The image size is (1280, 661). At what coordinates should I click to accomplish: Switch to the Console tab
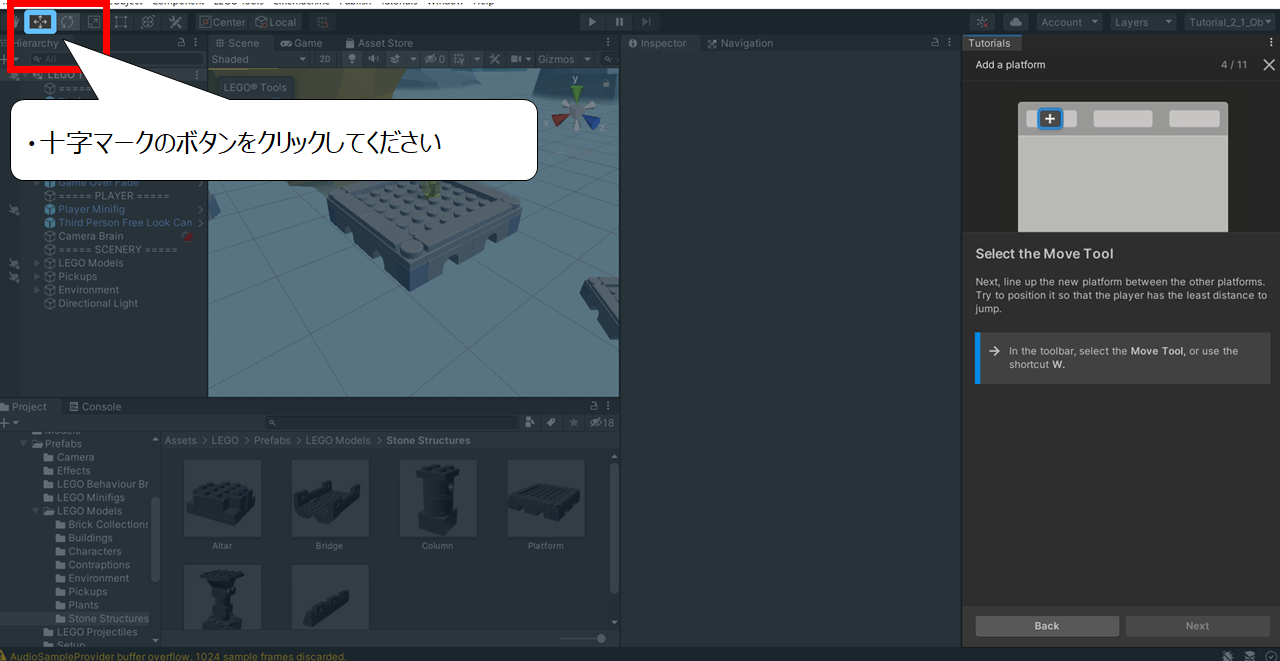coord(93,407)
